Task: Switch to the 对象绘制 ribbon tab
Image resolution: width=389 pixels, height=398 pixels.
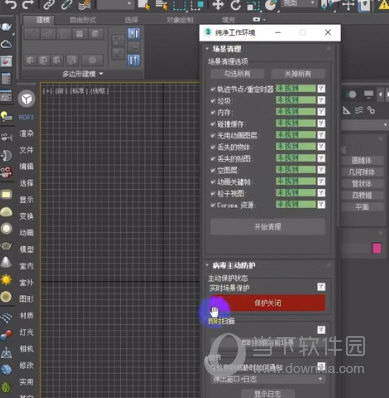Action: click(180, 20)
